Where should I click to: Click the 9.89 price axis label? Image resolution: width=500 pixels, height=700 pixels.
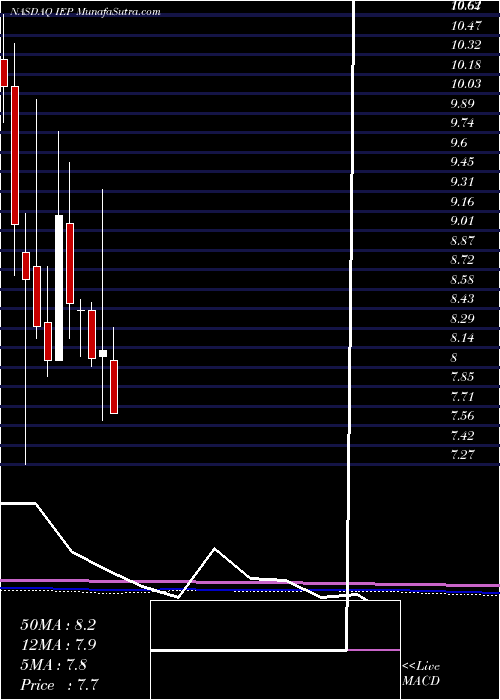[462, 104]
